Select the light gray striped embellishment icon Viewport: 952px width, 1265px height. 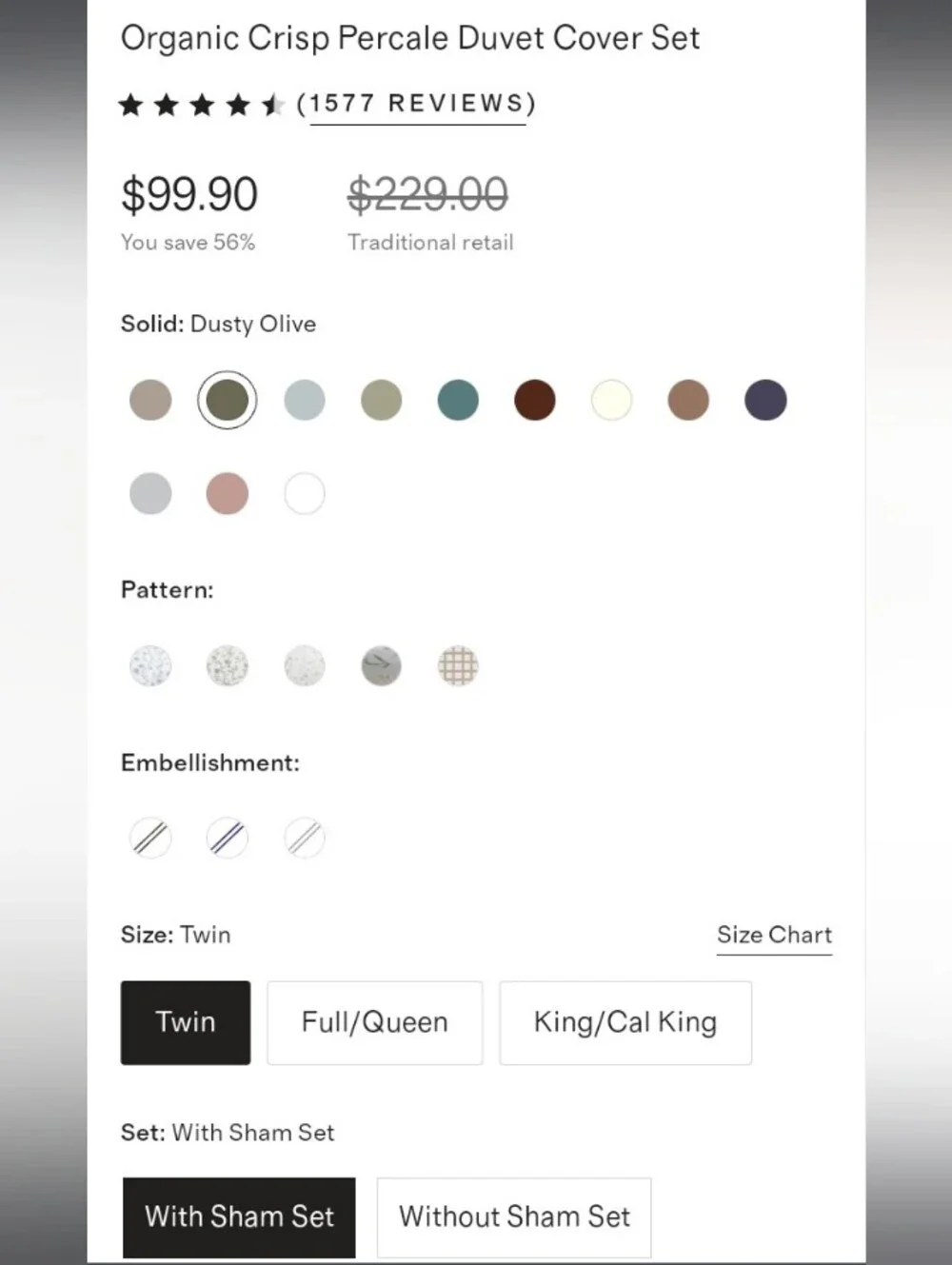pyautogui.click(x=305, y=839)
